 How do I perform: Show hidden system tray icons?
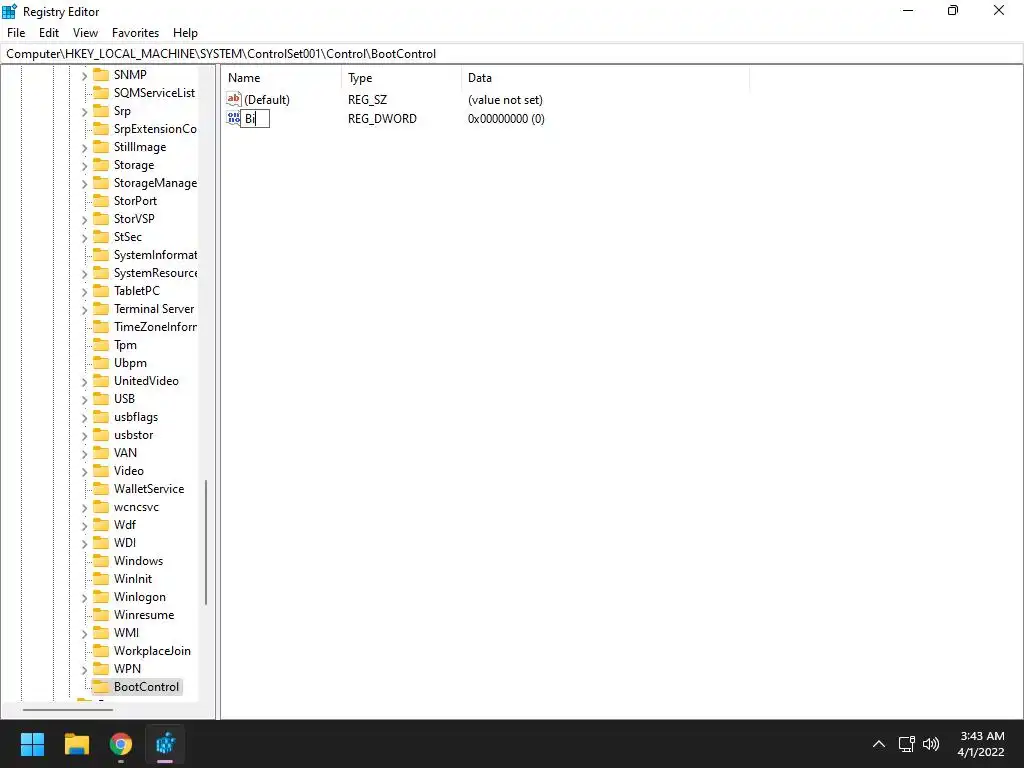tap(879, 744)
